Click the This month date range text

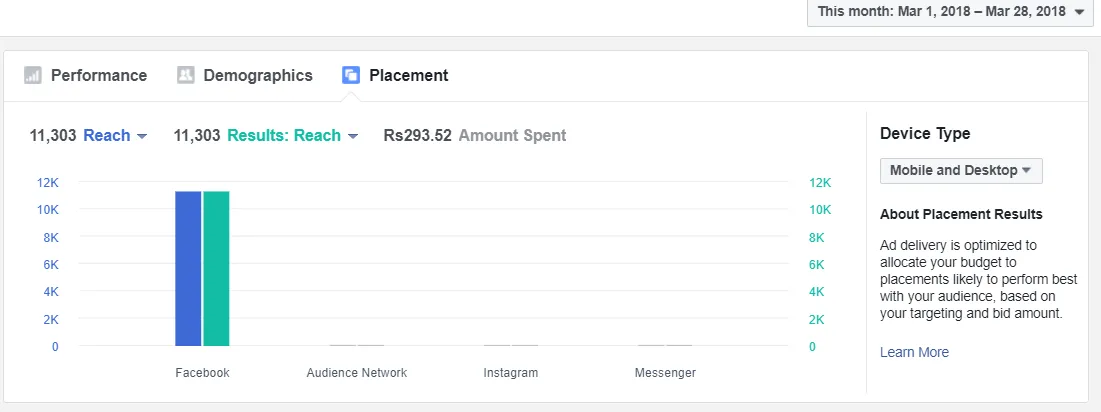coord(942,12)
